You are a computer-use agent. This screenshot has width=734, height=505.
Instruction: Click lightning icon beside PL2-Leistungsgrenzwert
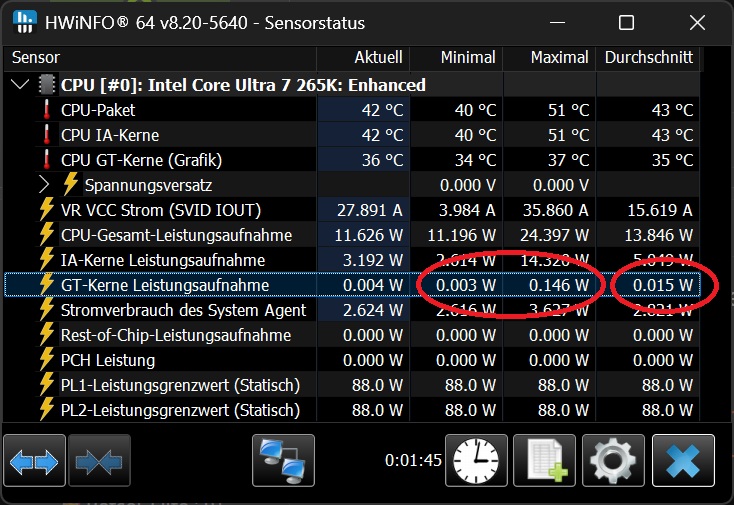click(47, 410)
